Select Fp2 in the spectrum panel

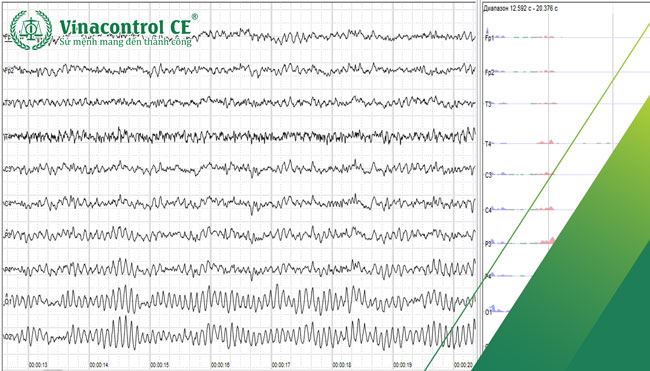pos(490,72)
